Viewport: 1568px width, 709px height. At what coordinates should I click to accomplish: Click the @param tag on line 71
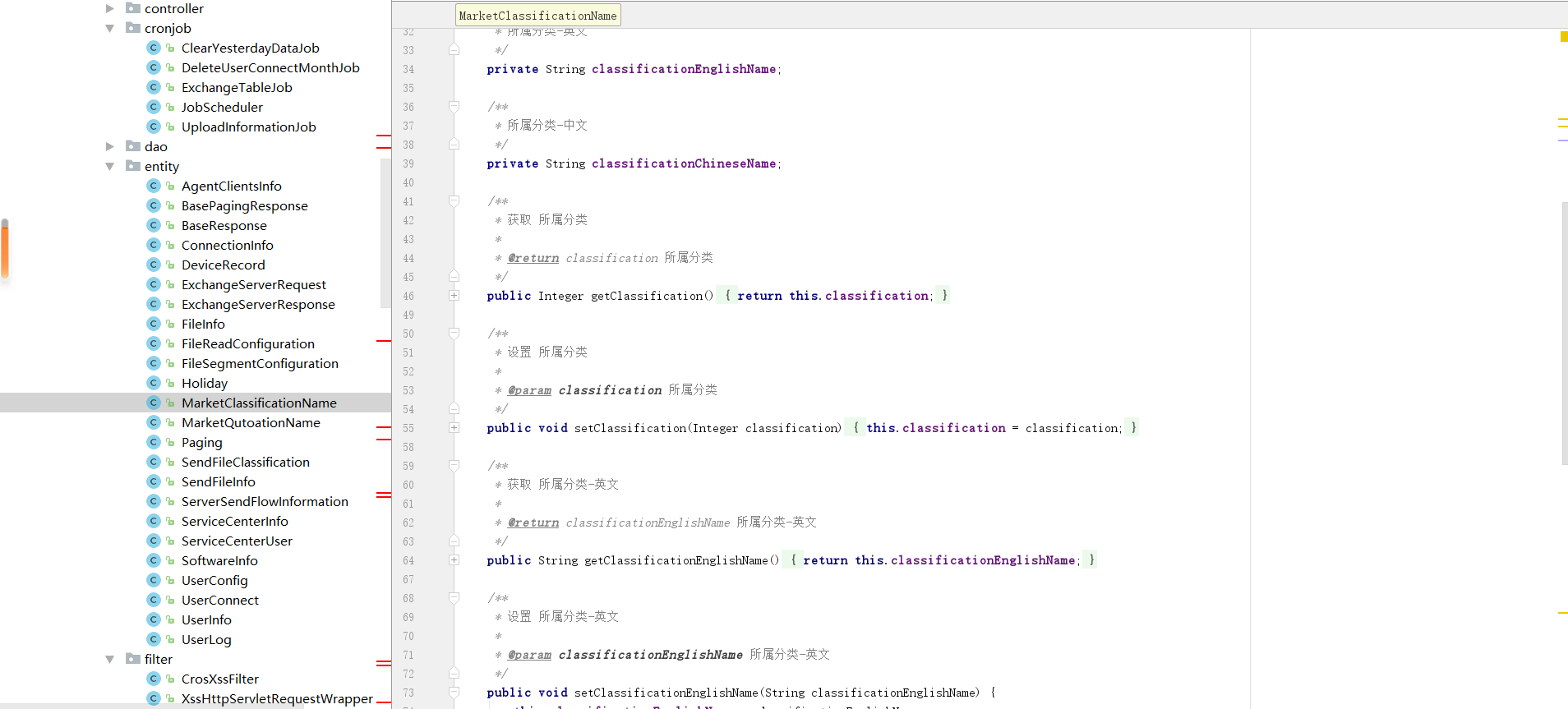(529, 655)
